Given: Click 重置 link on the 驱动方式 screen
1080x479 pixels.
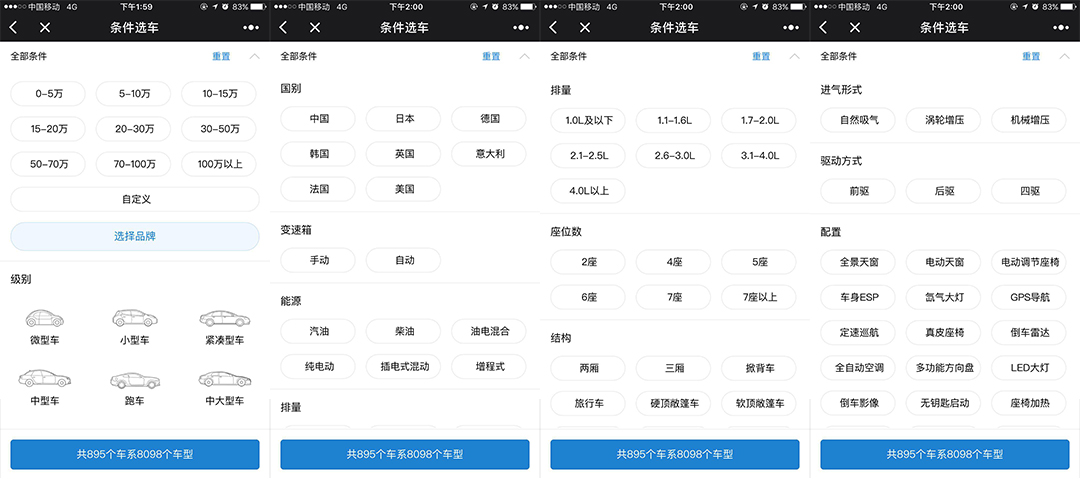Looking at the screenshot, I should [1031, 57].
